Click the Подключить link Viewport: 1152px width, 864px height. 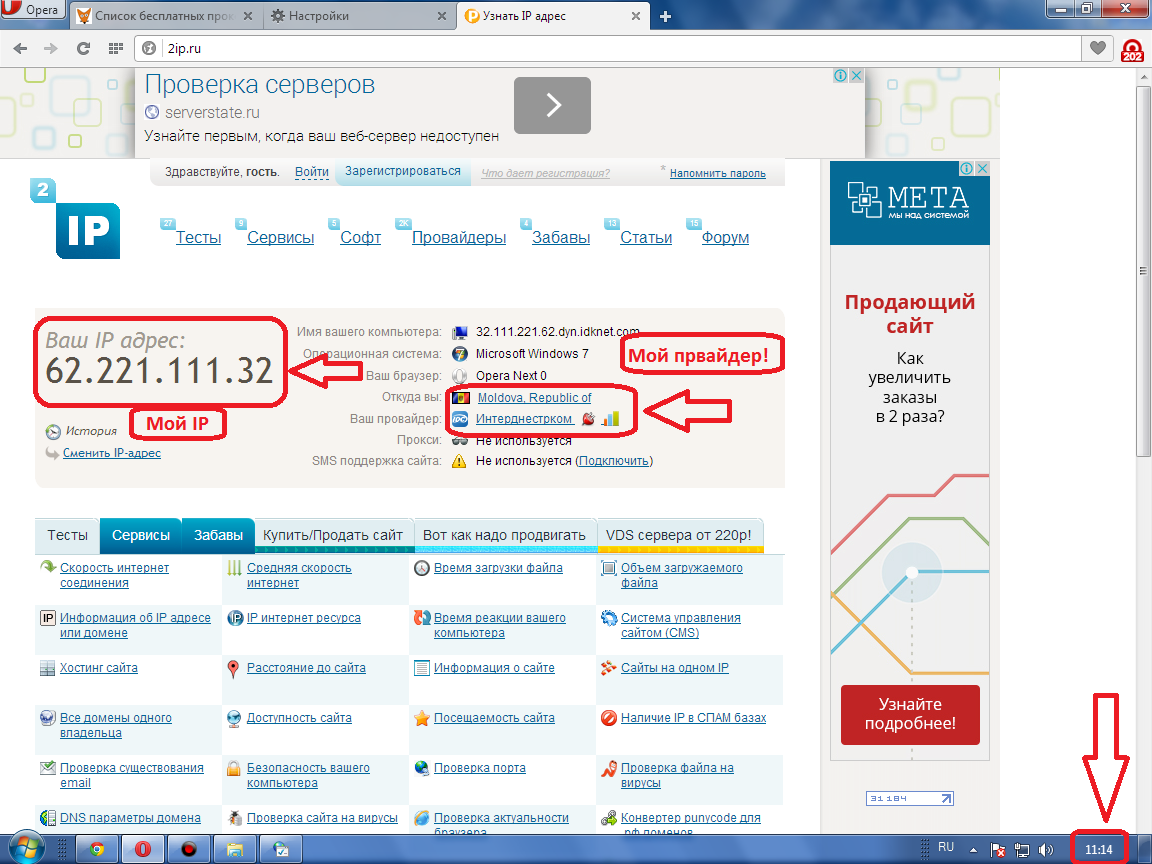(613, 461)
